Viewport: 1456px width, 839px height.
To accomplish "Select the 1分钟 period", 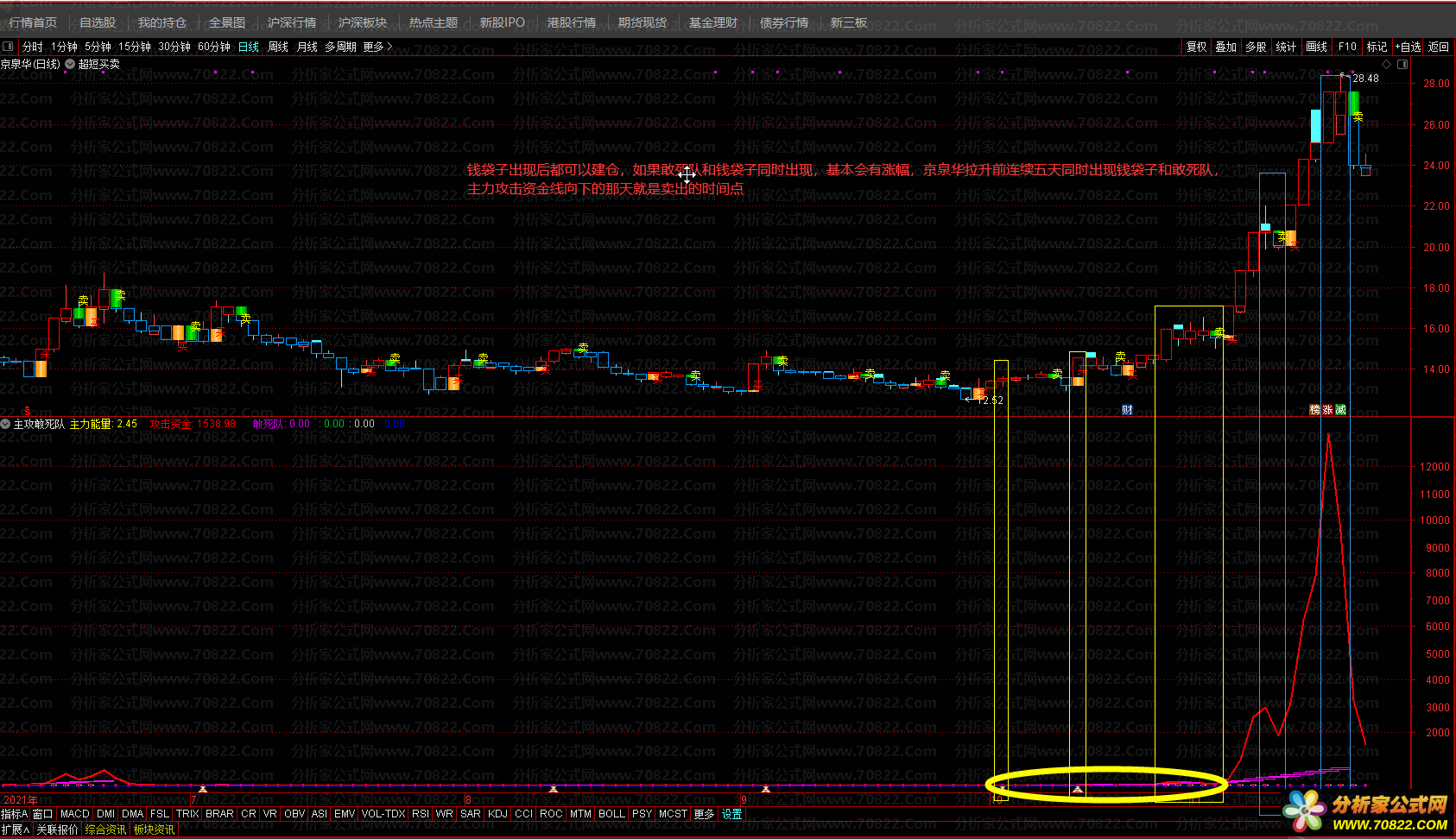I will (x=64, y=47).
